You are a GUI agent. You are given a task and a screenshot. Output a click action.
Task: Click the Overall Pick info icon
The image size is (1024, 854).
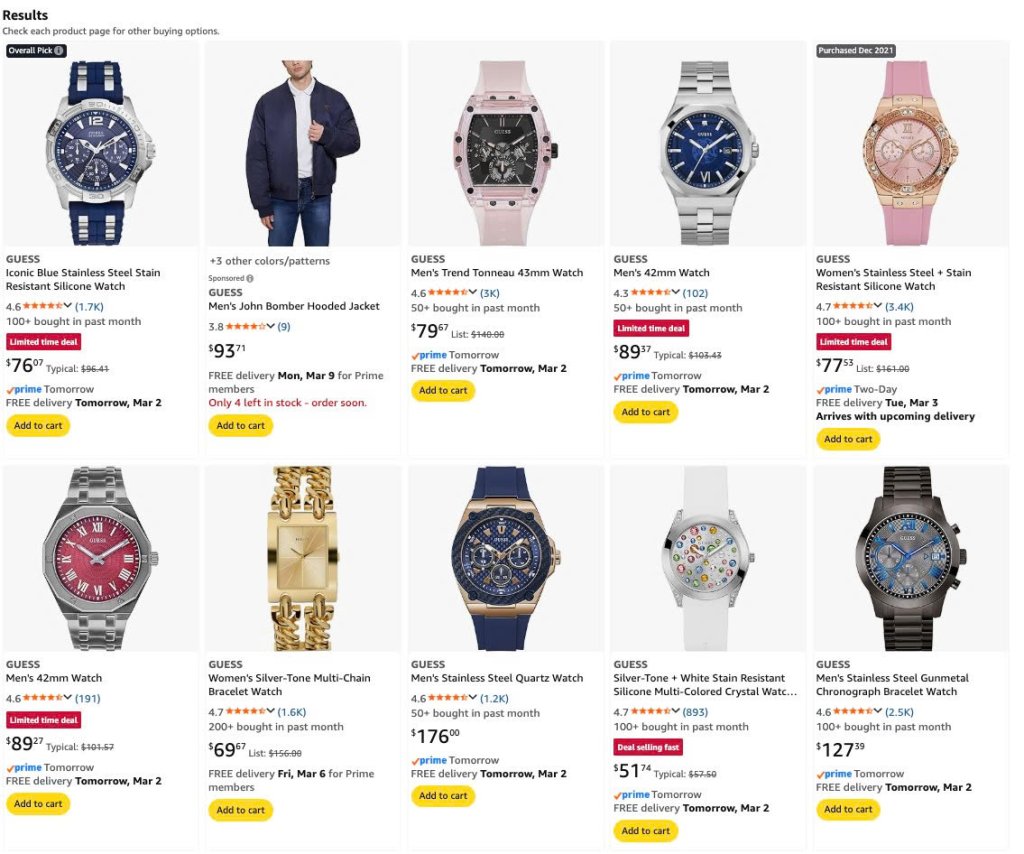click(59, 50)
